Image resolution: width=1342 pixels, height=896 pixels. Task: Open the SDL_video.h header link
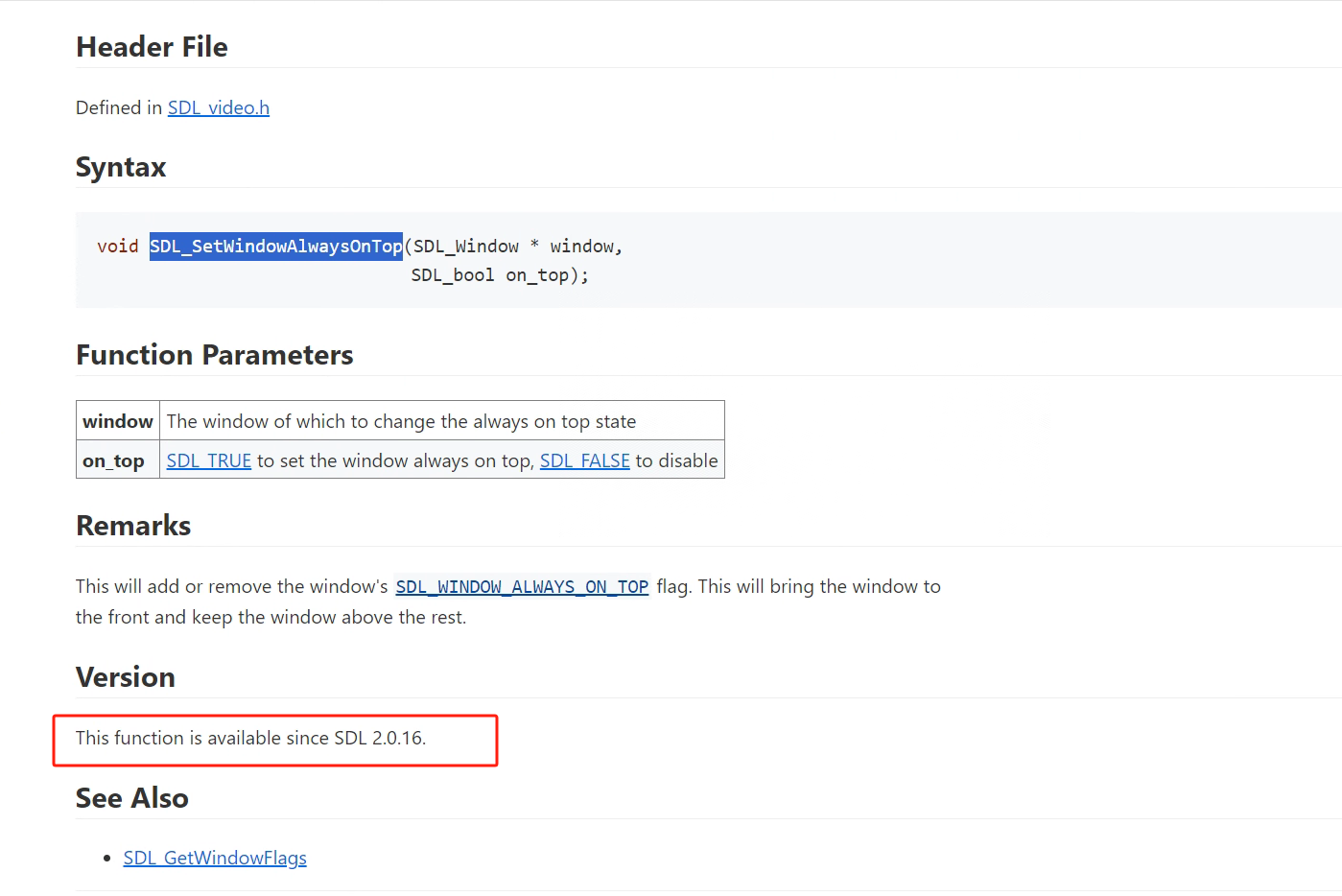click(x=218, y=108)
